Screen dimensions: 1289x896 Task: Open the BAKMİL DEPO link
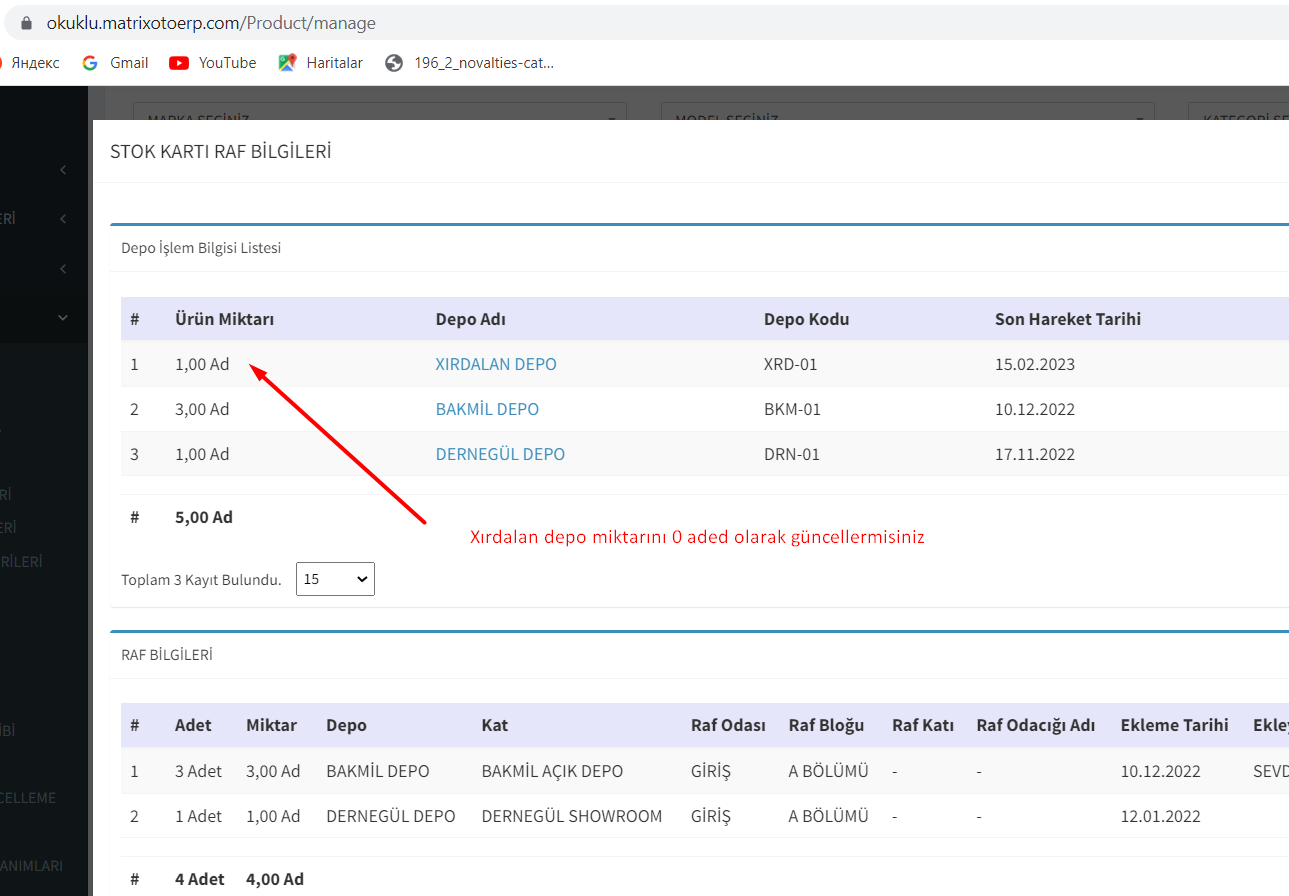pyautogui.click(x=487, y=409)
